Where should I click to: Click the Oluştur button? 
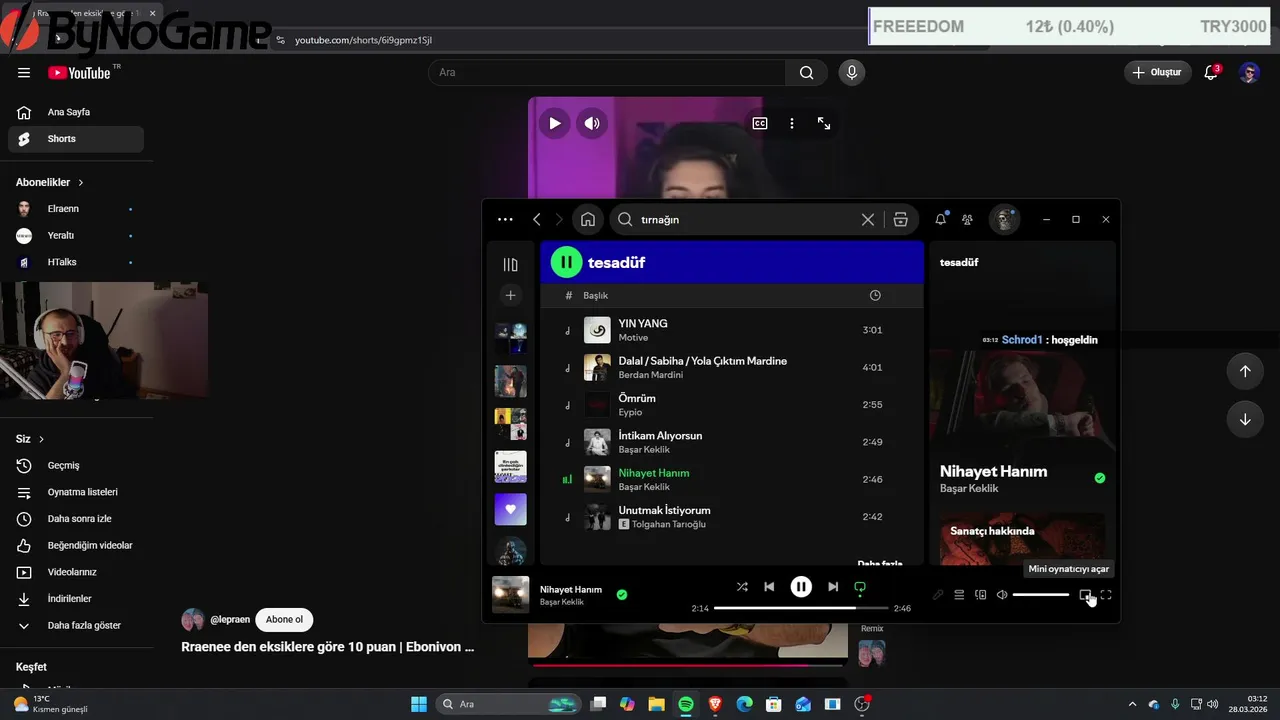[x=1157, y=72]
